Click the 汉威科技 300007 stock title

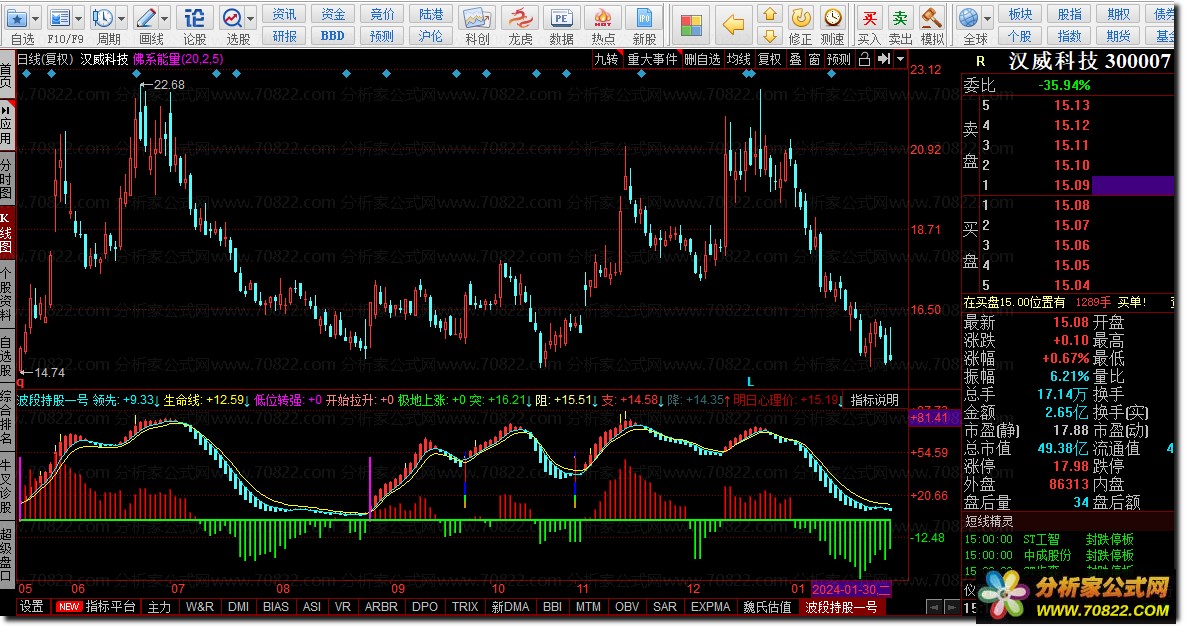tap(1089, 61)
